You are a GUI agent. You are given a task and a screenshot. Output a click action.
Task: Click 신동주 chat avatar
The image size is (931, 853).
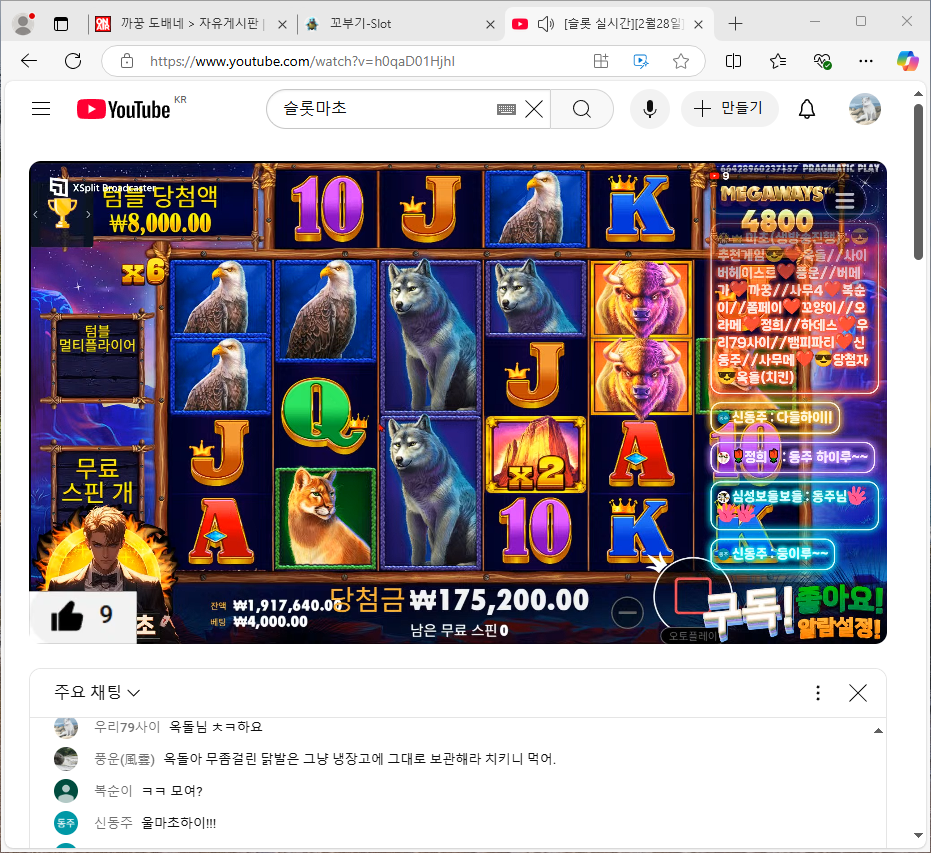(66, 823)
